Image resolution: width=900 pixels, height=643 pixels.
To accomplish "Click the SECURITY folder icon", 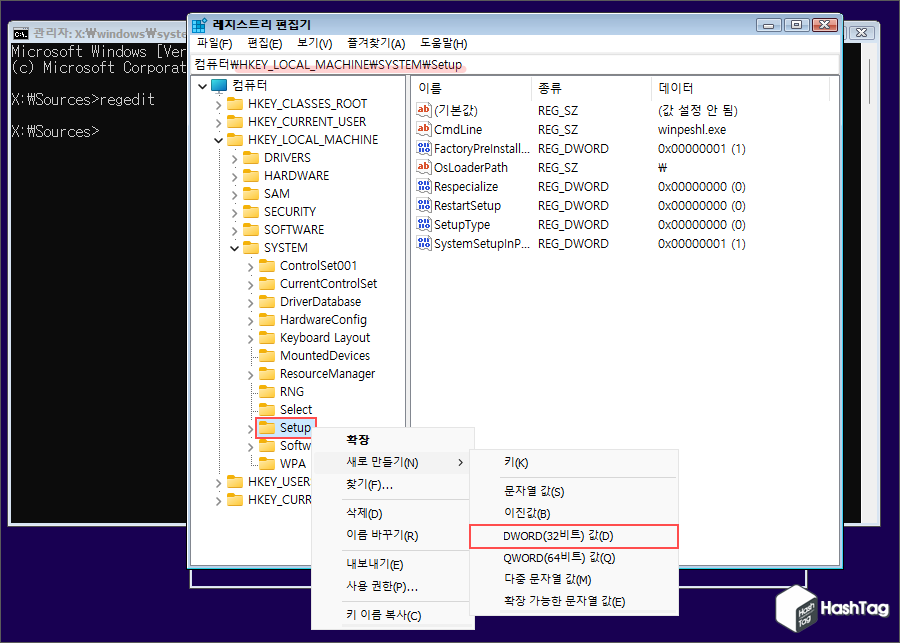I will pos(251,212).
